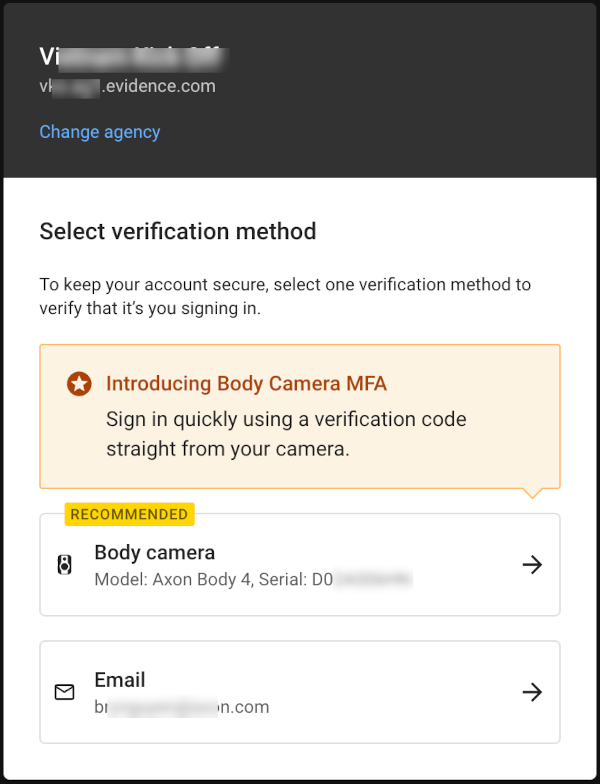The image size is (600, 784).
Task: Click the arrow next to Email option
Action: tap(532, 692)
